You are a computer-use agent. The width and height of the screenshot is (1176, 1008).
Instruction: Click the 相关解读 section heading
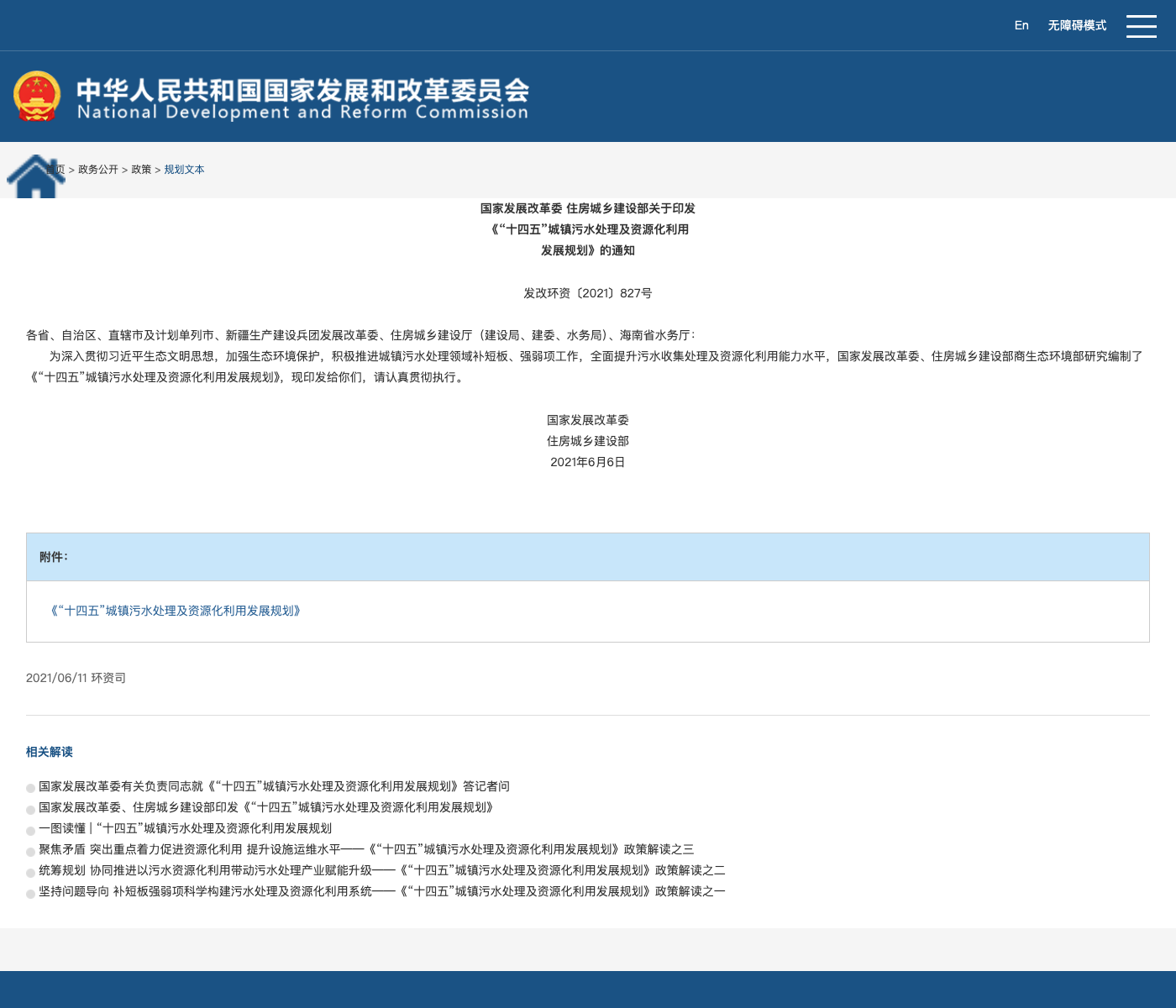tap(50, 752)
